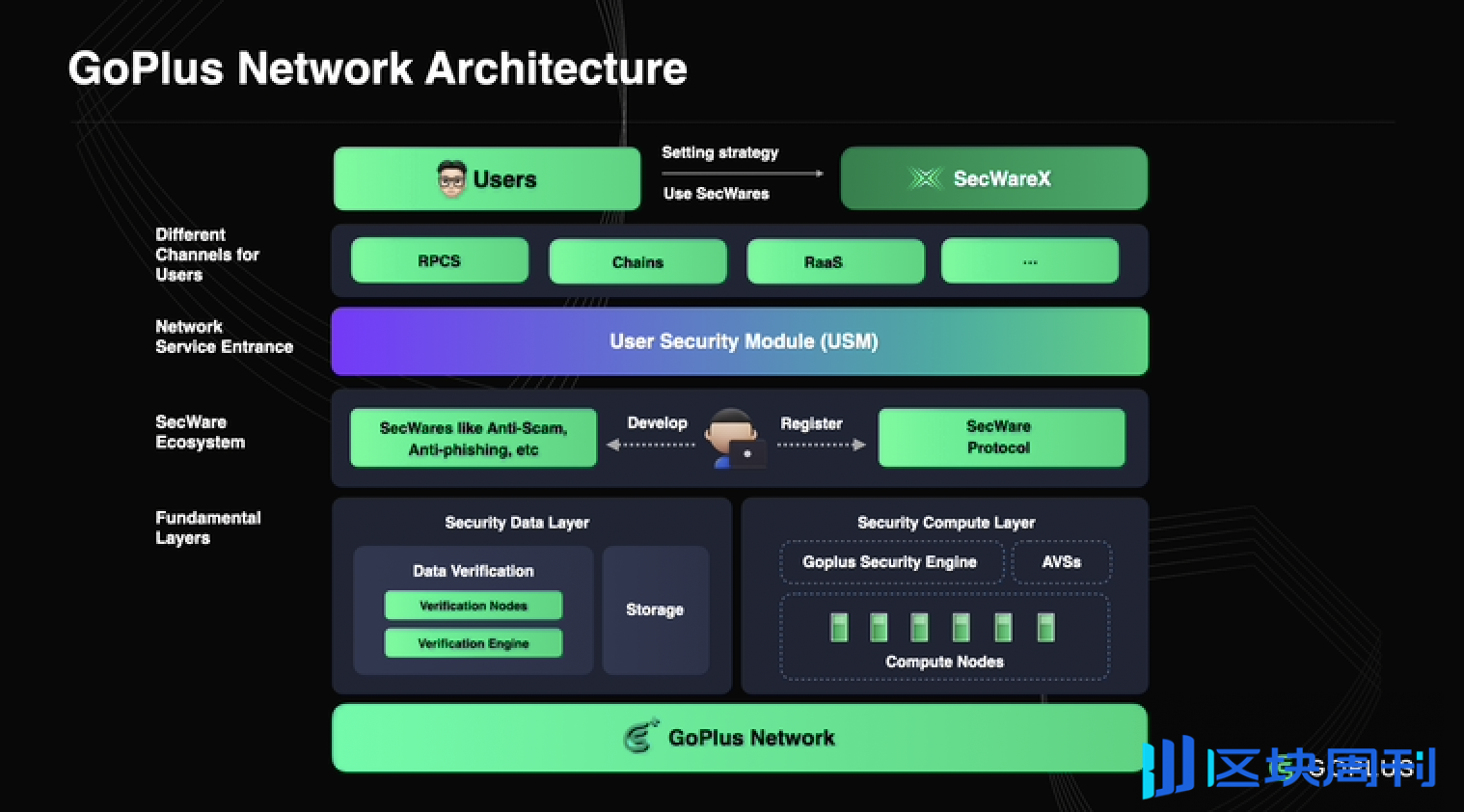Click the GoPlus Network logo icon
This screenshot has height=812, width=1464.
(x=640, y=737)
